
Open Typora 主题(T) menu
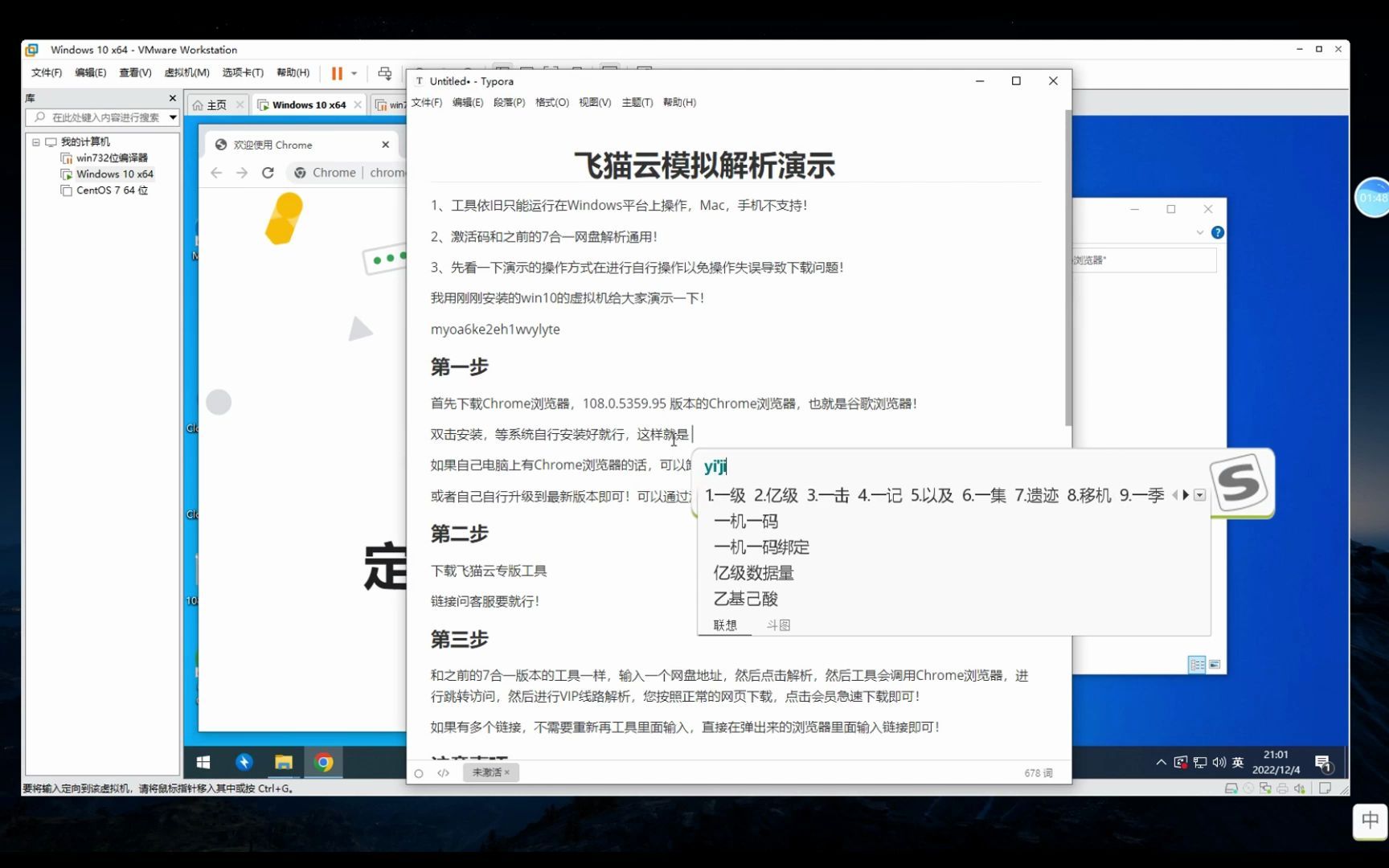pos(637,103)
